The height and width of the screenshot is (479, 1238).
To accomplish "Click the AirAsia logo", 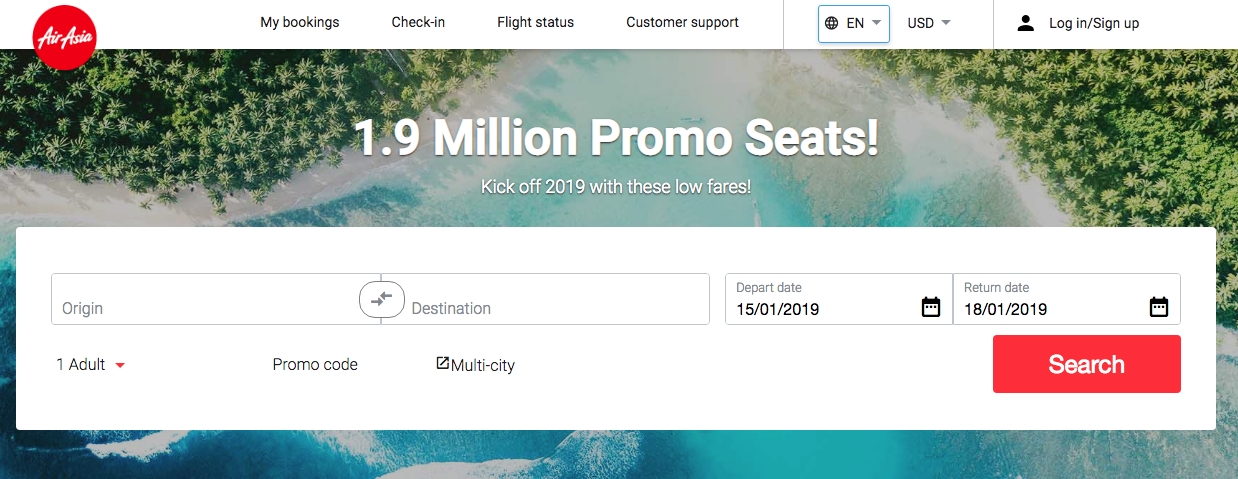I will click(x=64, y=39).
